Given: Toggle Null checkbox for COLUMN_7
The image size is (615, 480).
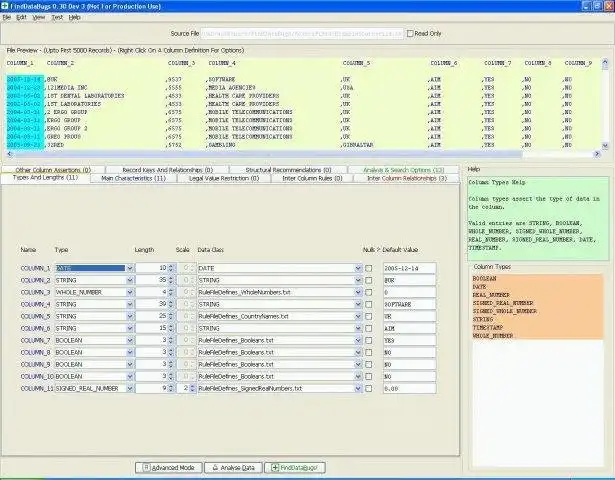Looking at the screenshot, I should pos(369,340).
